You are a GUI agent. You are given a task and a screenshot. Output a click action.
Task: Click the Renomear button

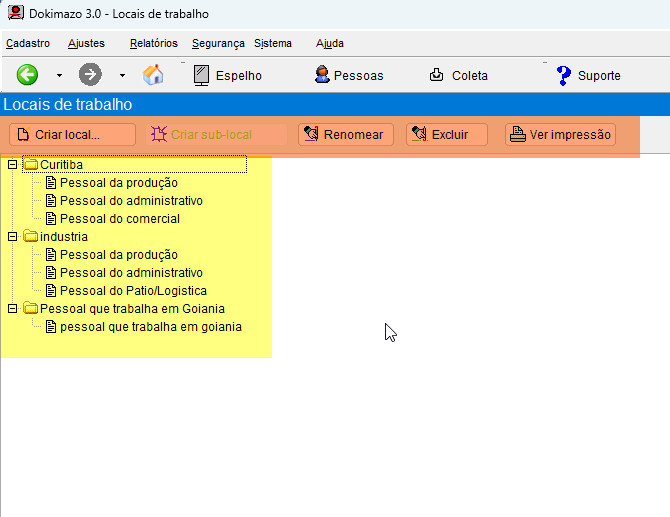(346, 135)
